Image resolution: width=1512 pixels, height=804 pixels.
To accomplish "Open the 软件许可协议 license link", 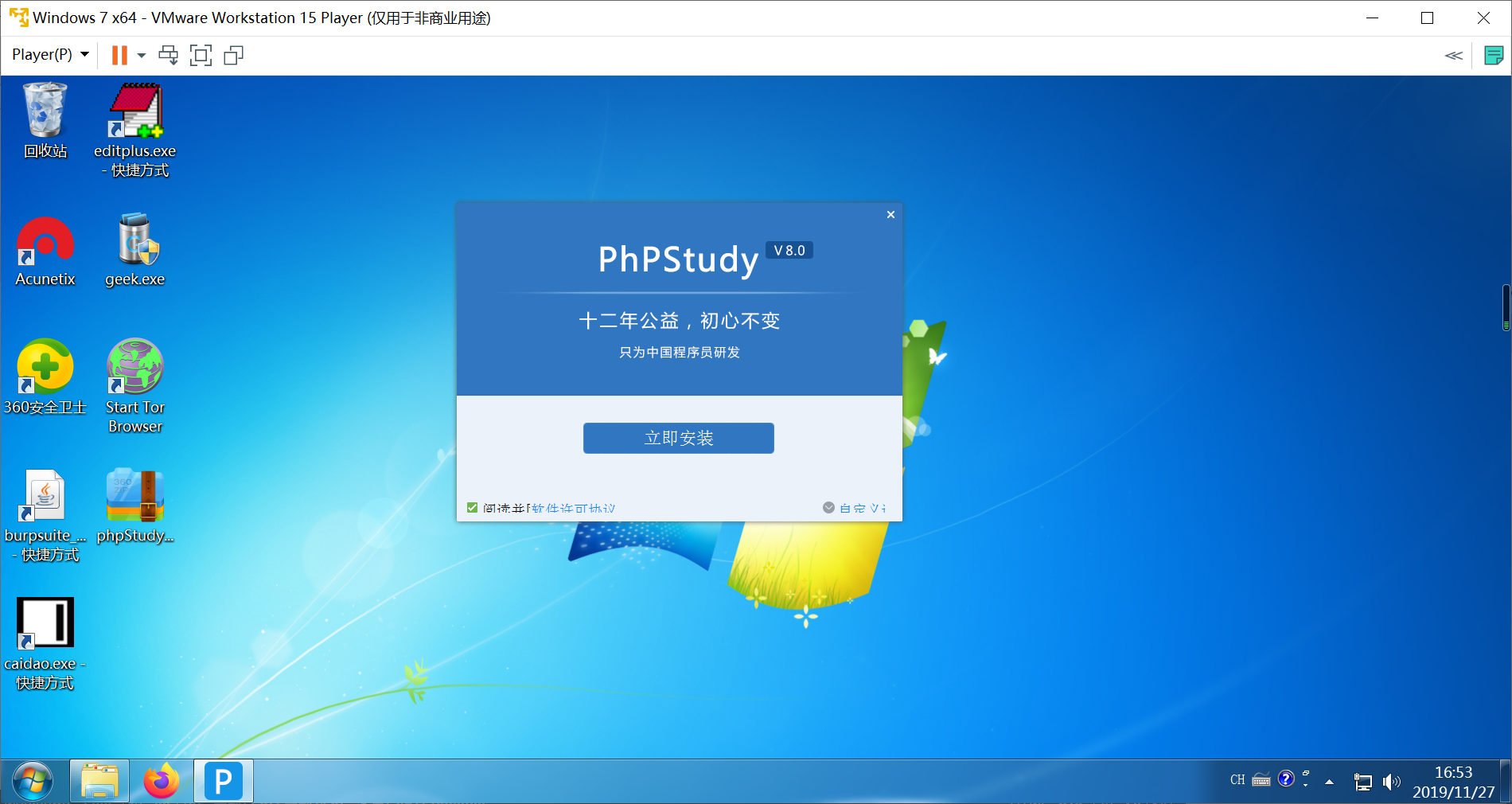I will 574,508.
